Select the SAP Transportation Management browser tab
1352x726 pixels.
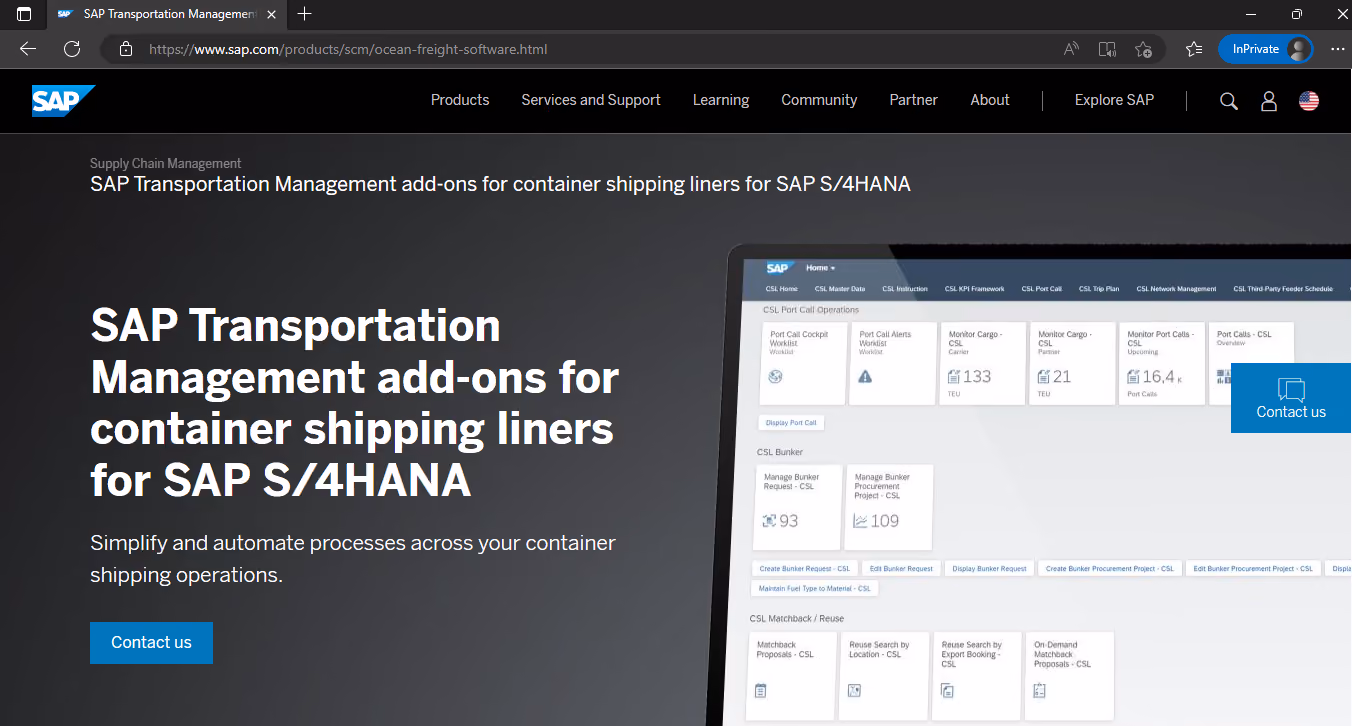point(167,14)
